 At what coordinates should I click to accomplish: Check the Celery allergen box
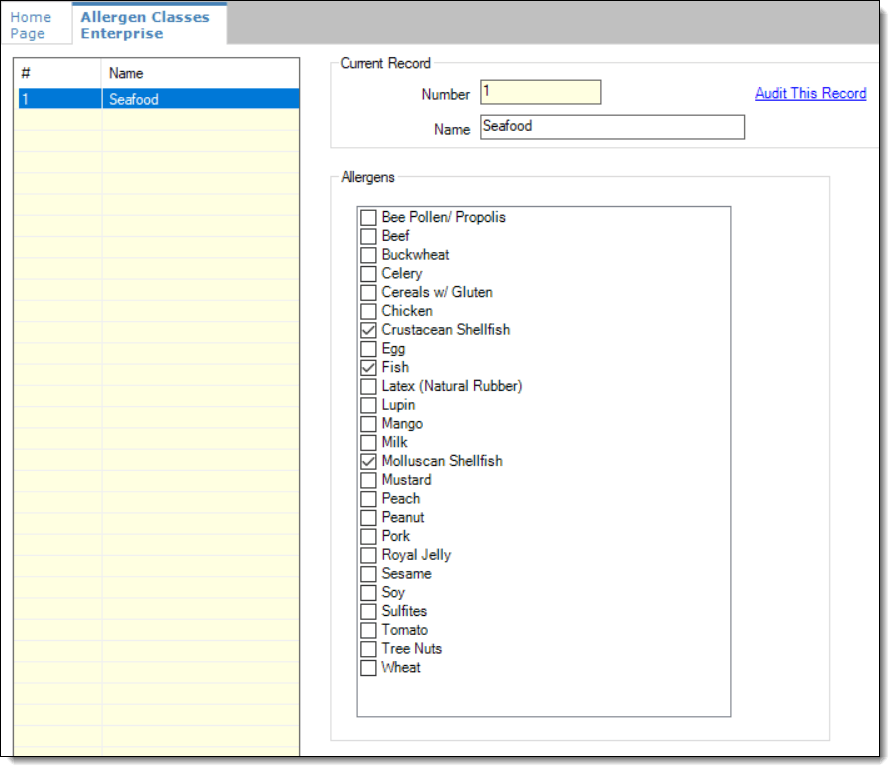368,274
